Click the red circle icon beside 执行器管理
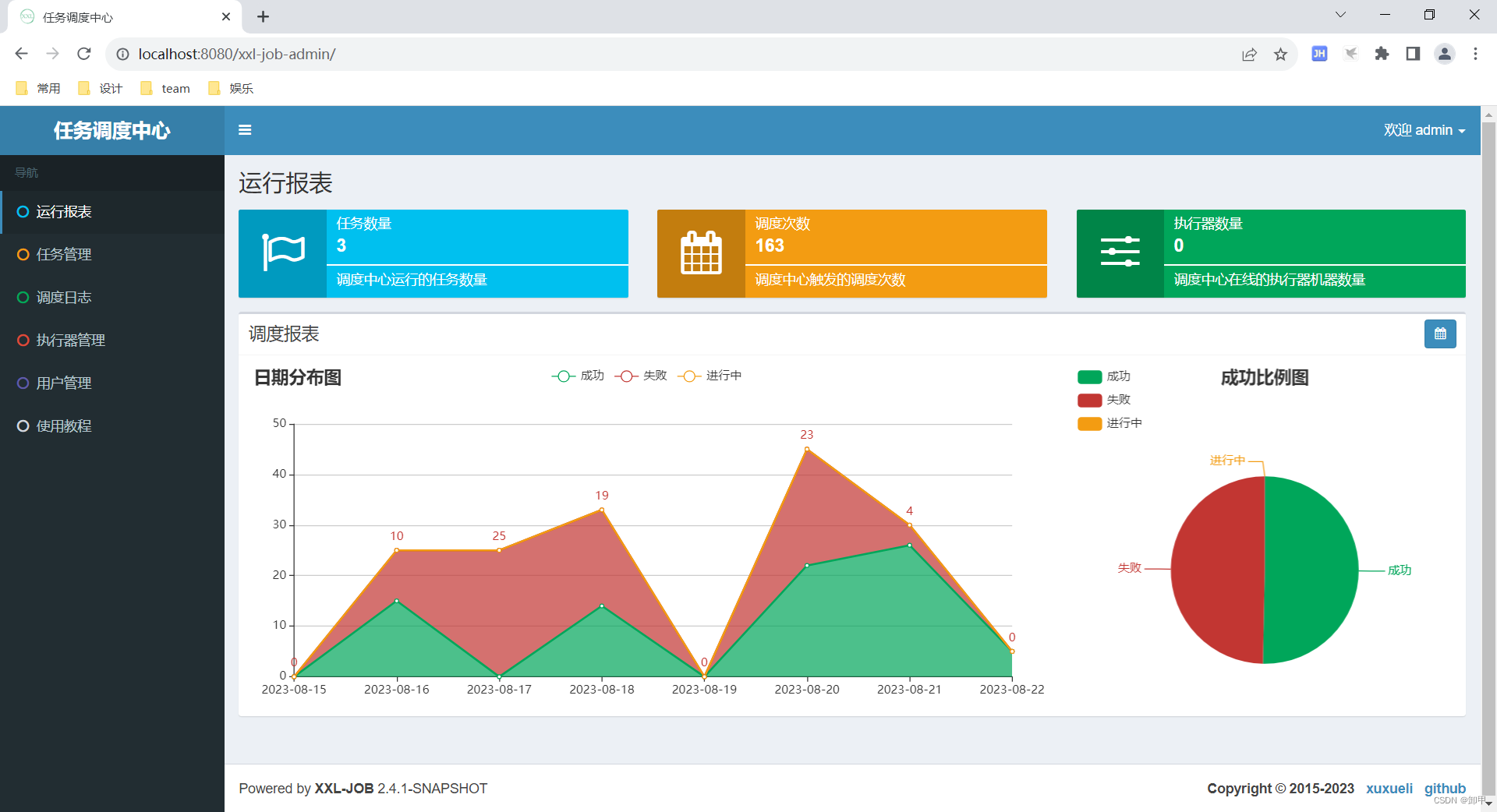 pos(23,341)
